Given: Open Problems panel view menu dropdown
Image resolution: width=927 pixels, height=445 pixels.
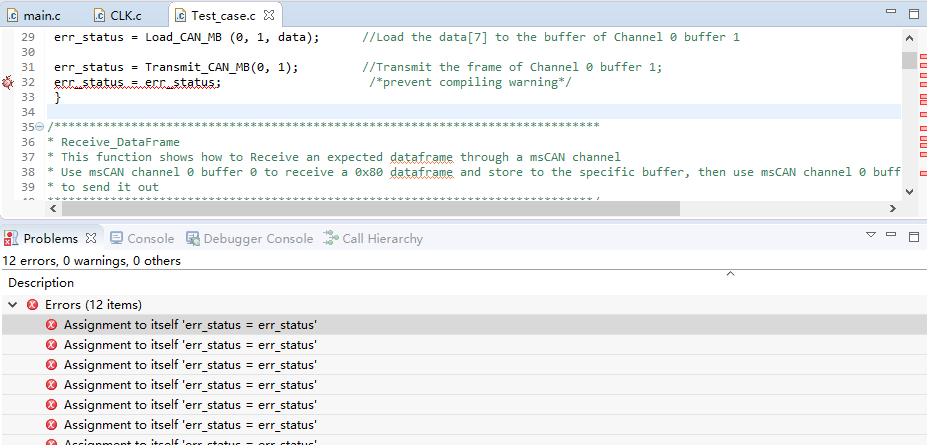Looking at the screenshot, I should 870,235.
